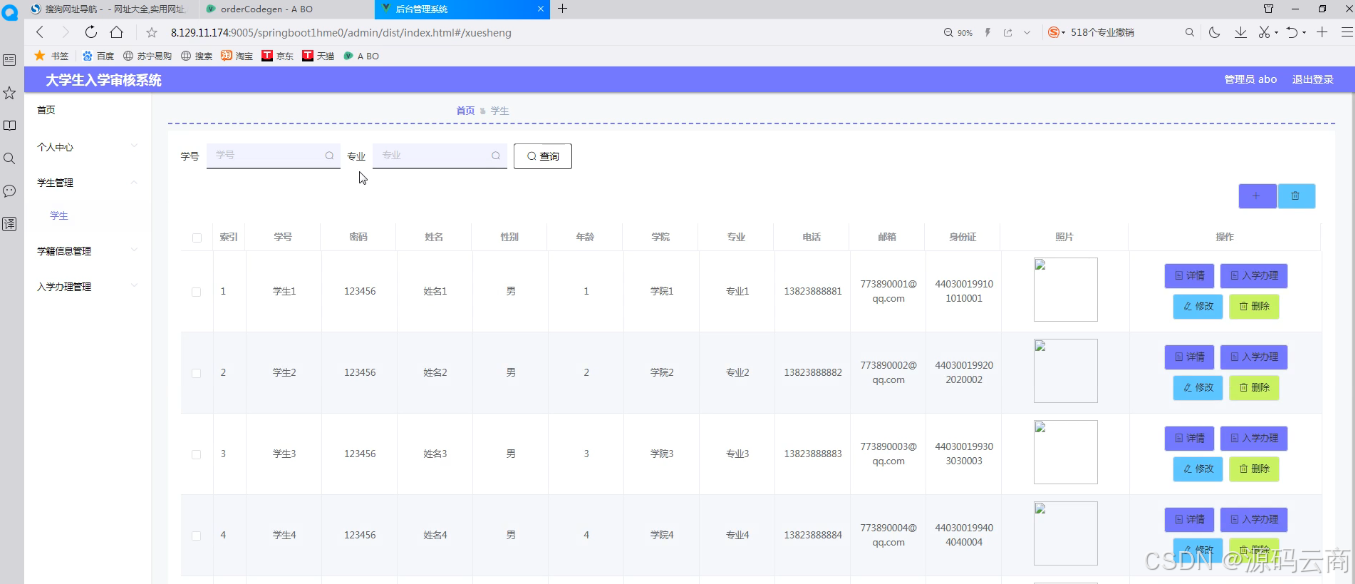Click the browser forward arrow
Image resolution: width=1355 pixels, height=584 pixels.
[65, 32]
